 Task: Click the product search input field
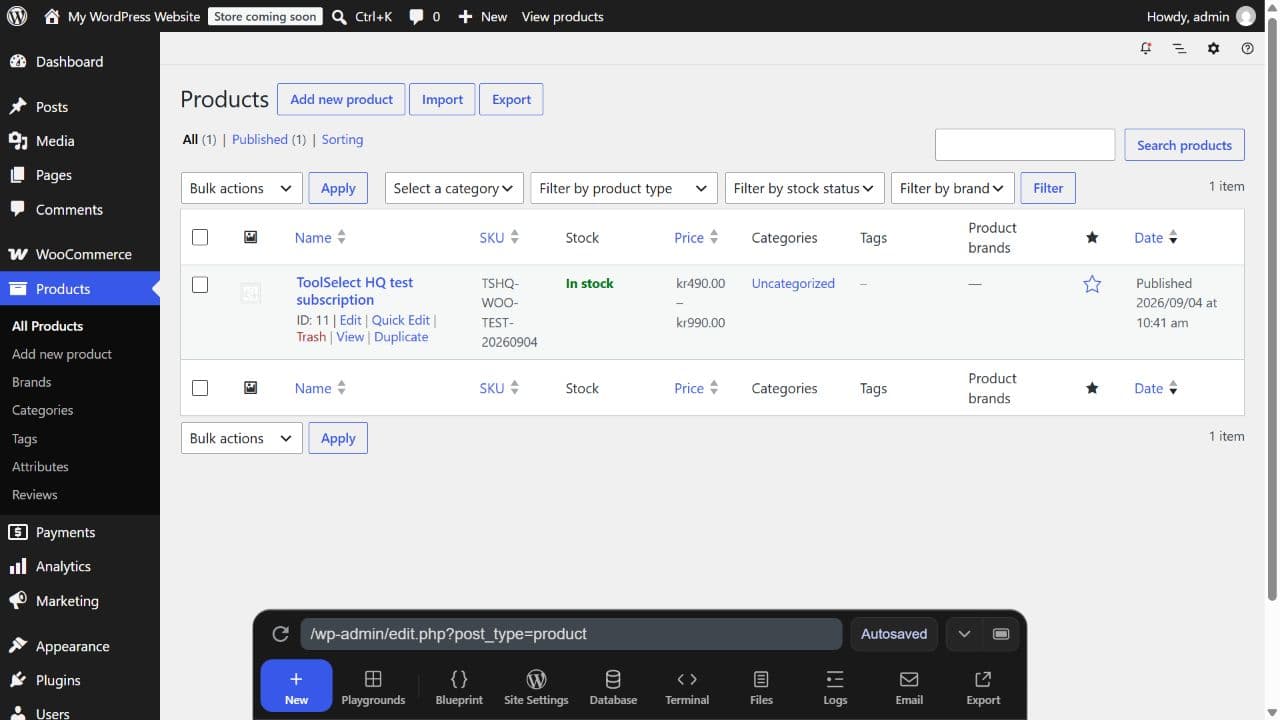tap(1025, 145)
